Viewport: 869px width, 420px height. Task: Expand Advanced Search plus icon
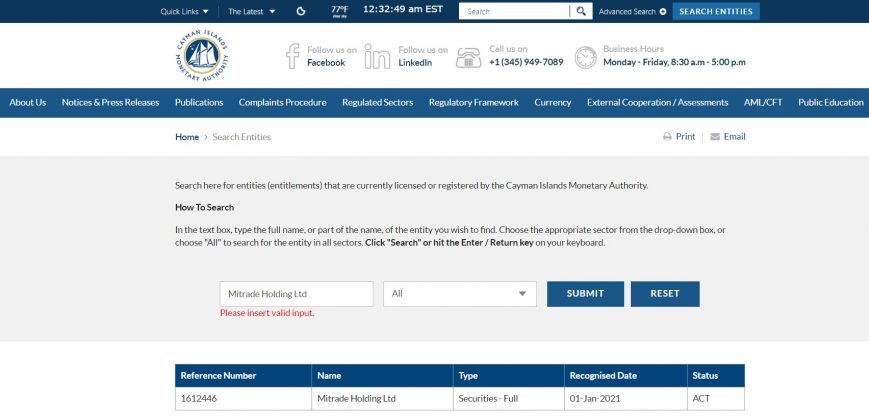[663, 11]
